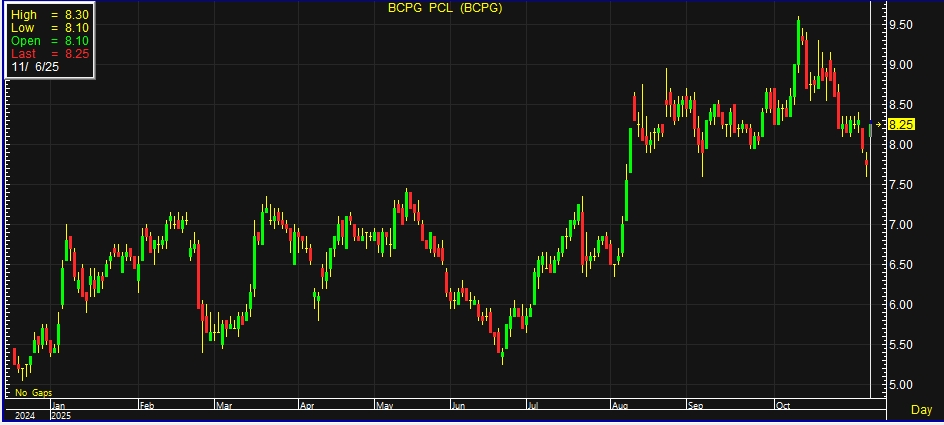Click the BCPG PCL (BCPG) chart title
Screen dimensions: 944x425
pyautogui.click(x=444, y=8)
